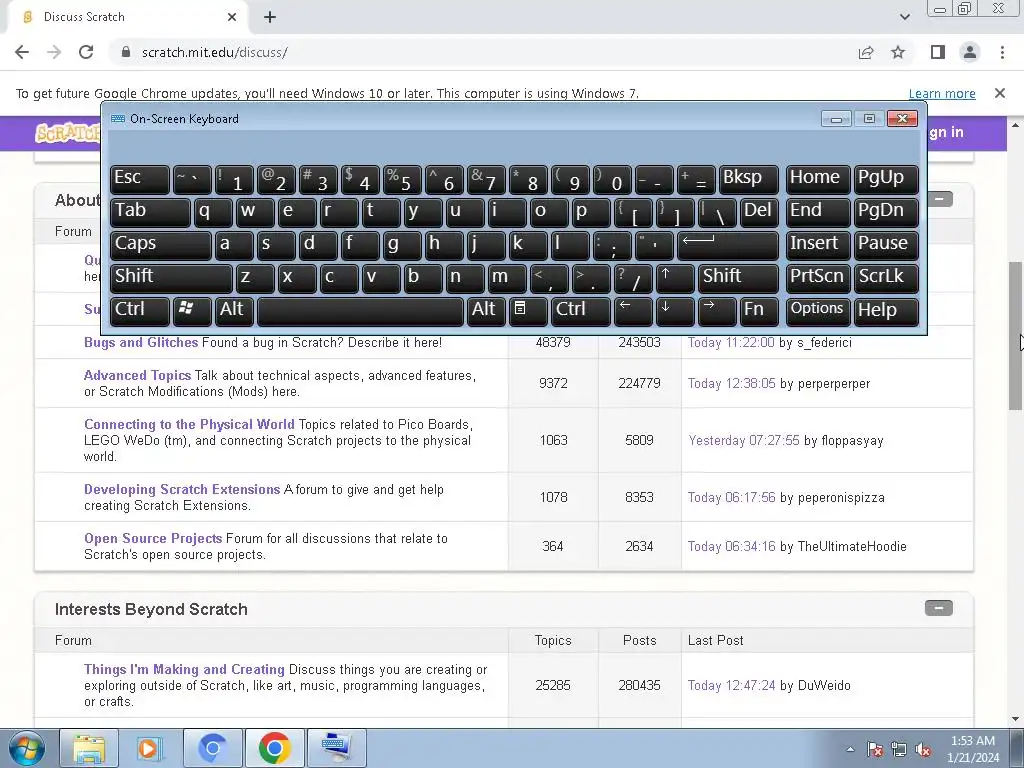Toggle Caps lock on on-screen keyboard

161,245
